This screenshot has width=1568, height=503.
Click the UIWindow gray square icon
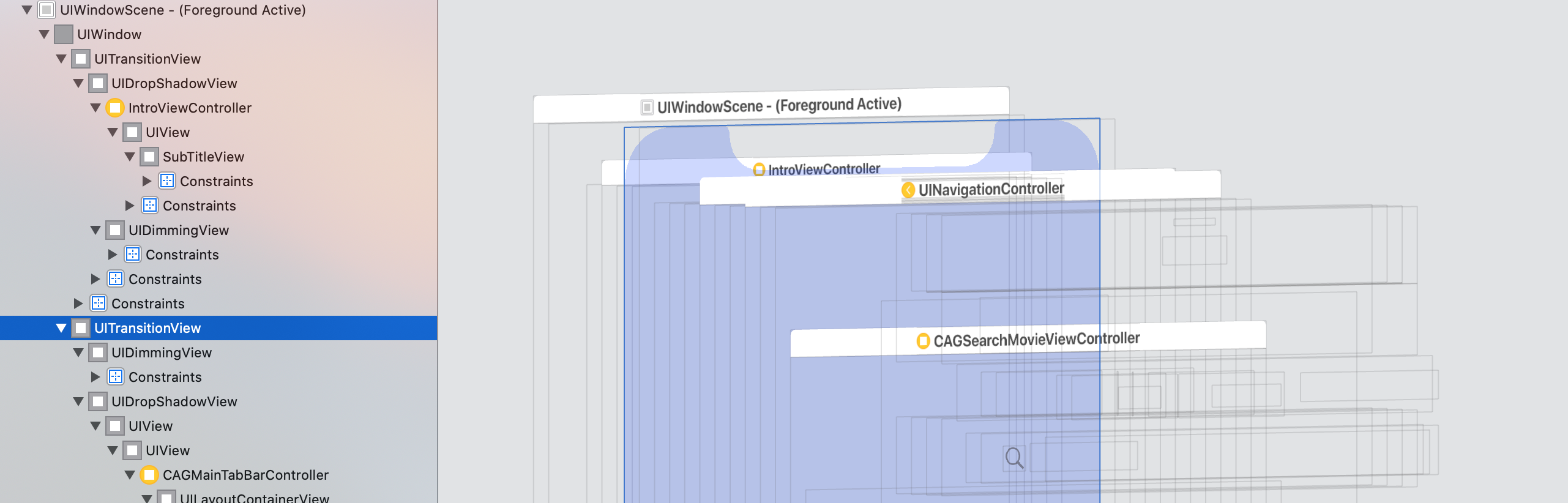[64, 34]
